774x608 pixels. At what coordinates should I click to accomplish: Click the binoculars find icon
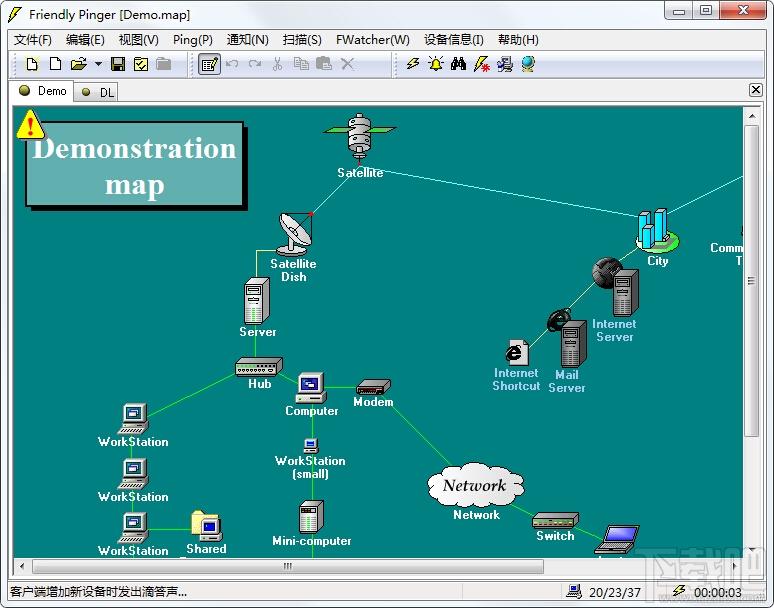[x=458, y=64]
